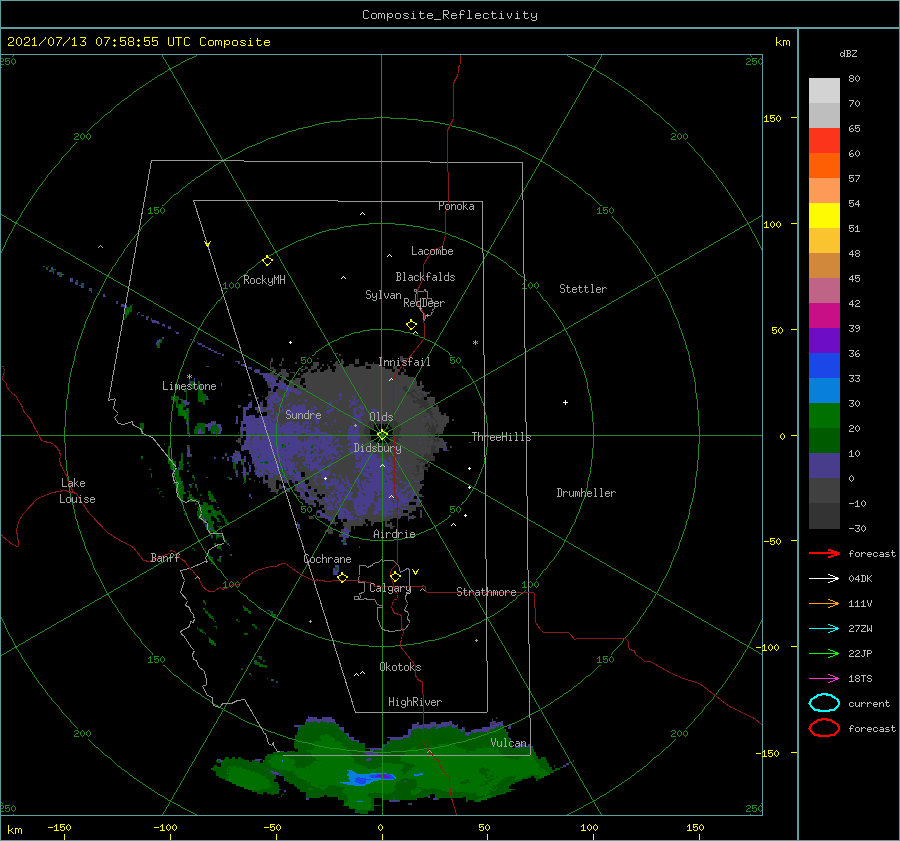The height and width of the screenshot is (841, 900).
Task: Click the white 04DK arrow icon
Action: click(x=824, y=578)
